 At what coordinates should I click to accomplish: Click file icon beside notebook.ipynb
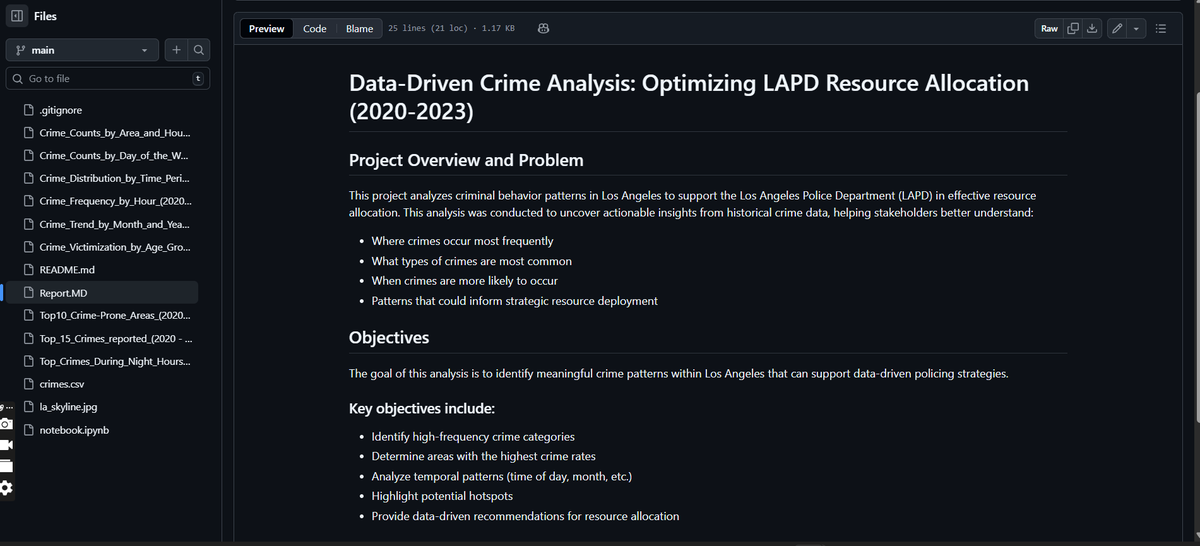tap(29, 430)
